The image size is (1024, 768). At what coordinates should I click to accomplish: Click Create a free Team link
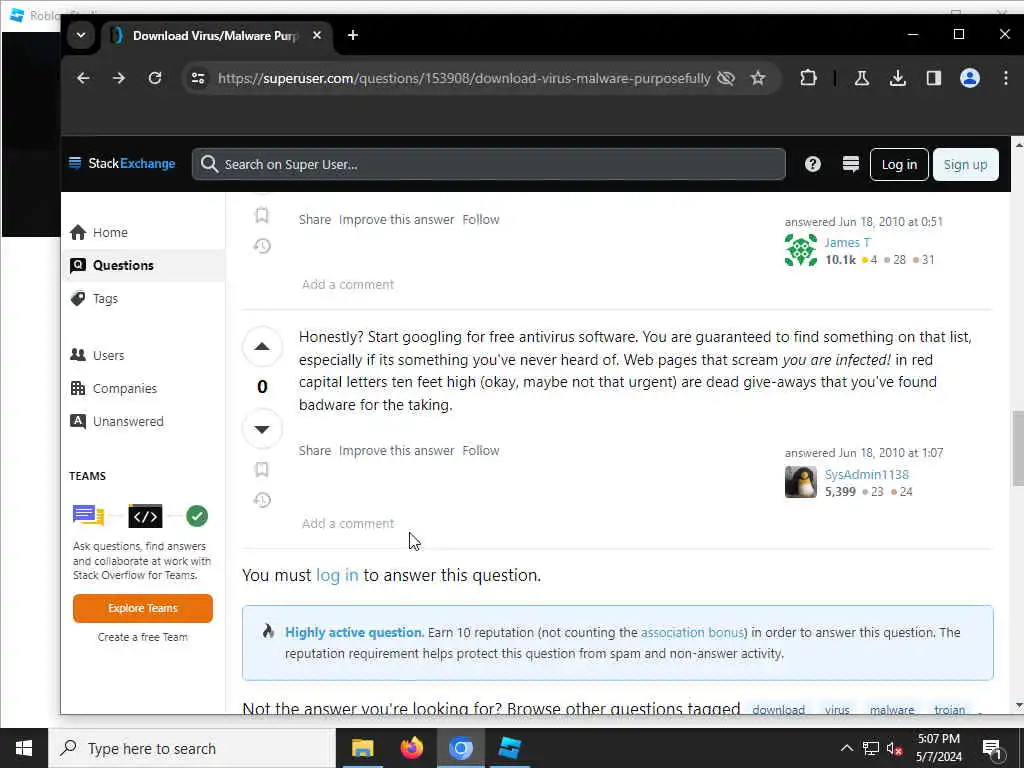pos(142,637)
